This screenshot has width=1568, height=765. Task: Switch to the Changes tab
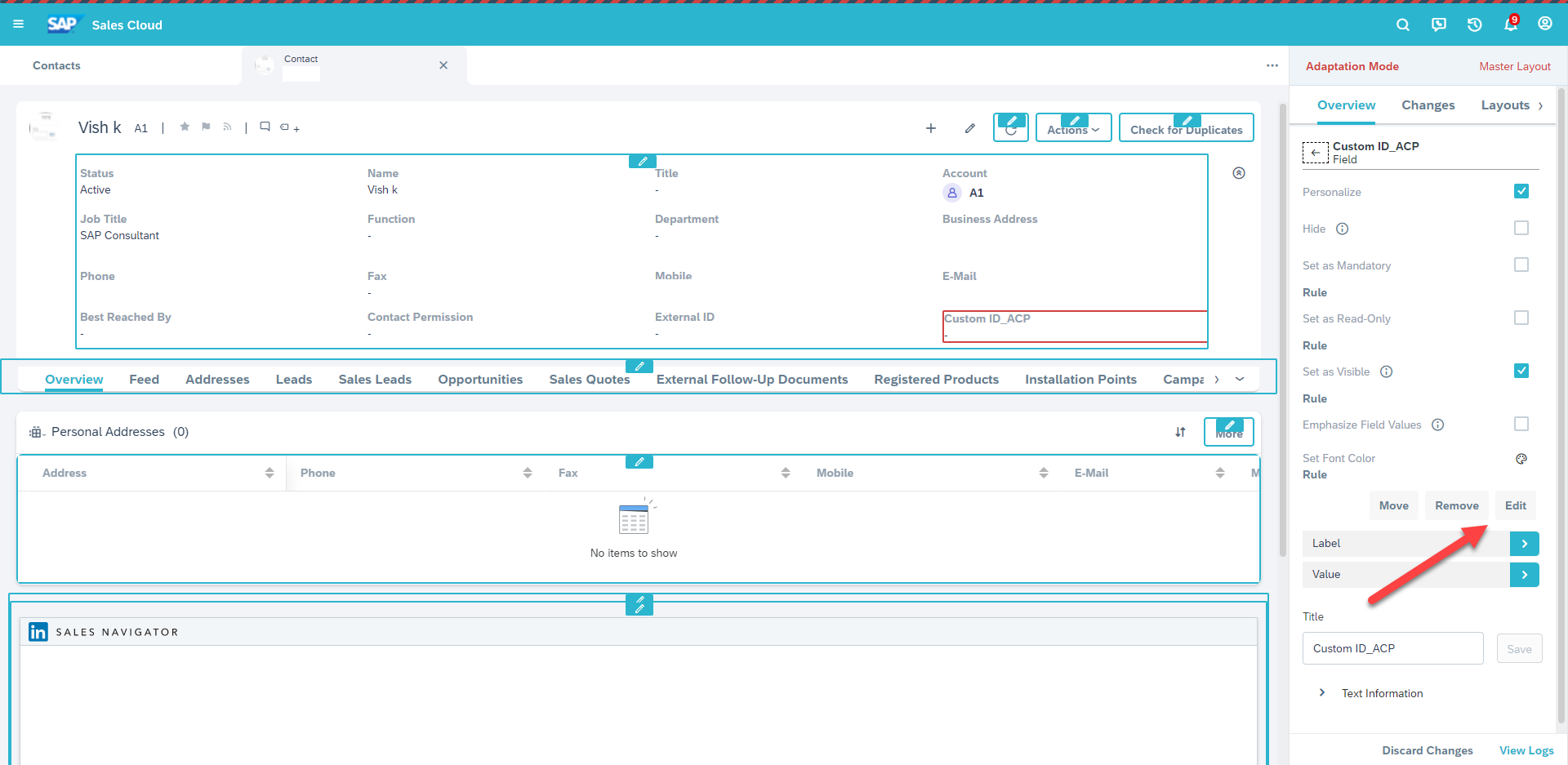coord(1428,105)
